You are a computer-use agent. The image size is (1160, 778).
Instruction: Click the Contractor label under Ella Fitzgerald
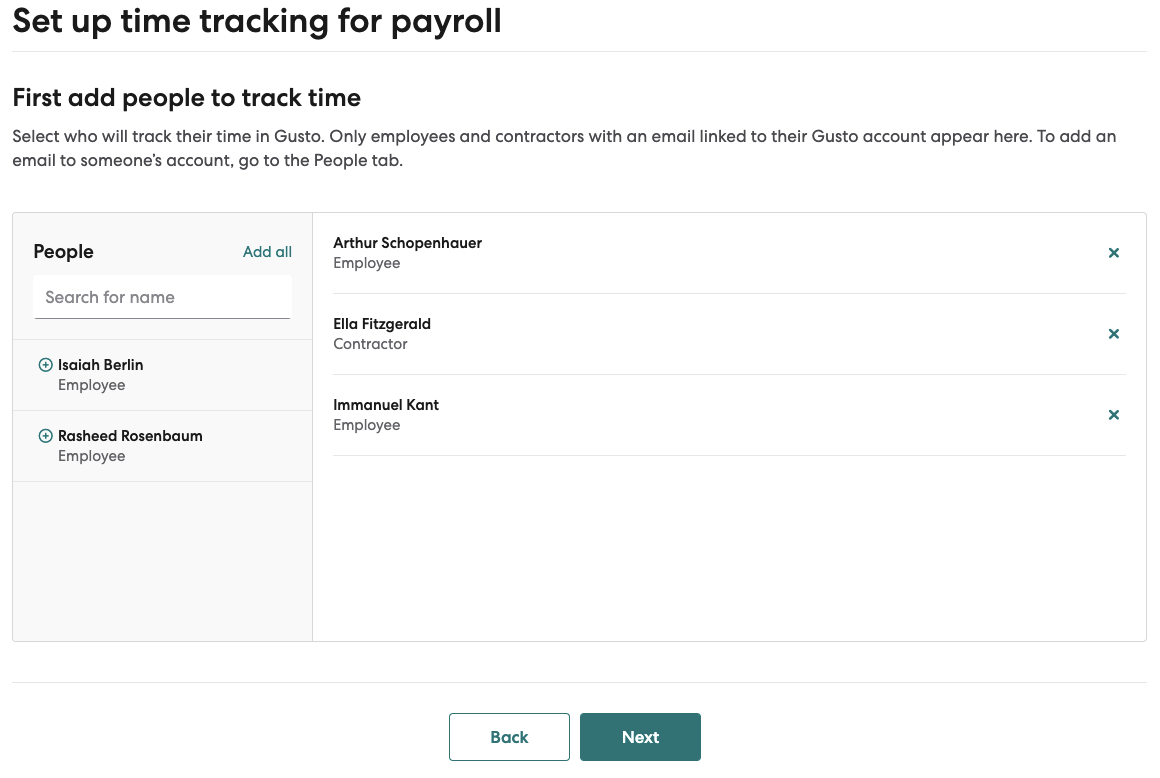[370, 344]
